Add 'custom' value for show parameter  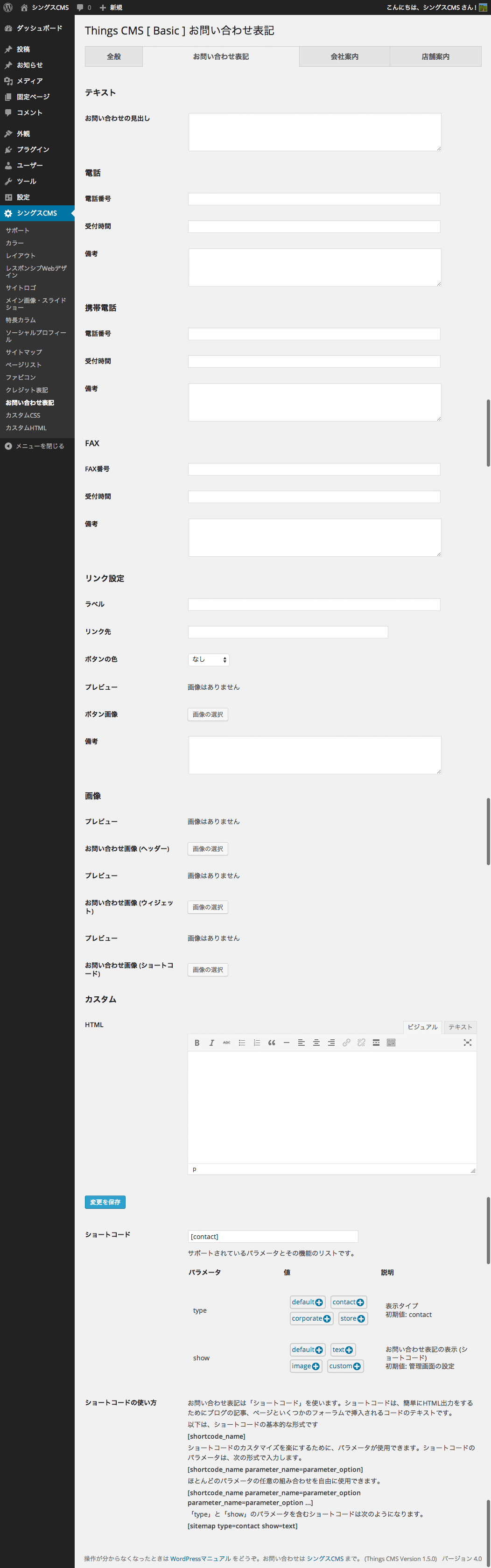click(345, 1366)
